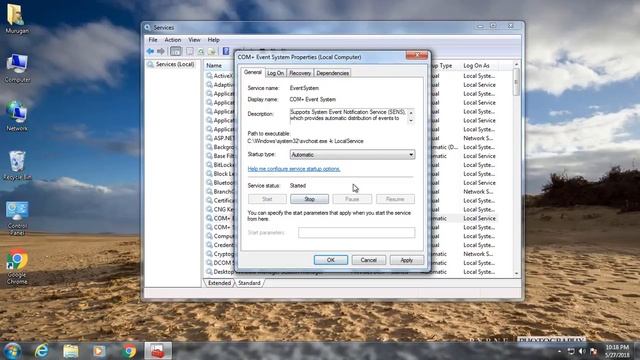Click the gear icon beside CNG Key service
Screen dimensions: 640x360
point(209,209)
